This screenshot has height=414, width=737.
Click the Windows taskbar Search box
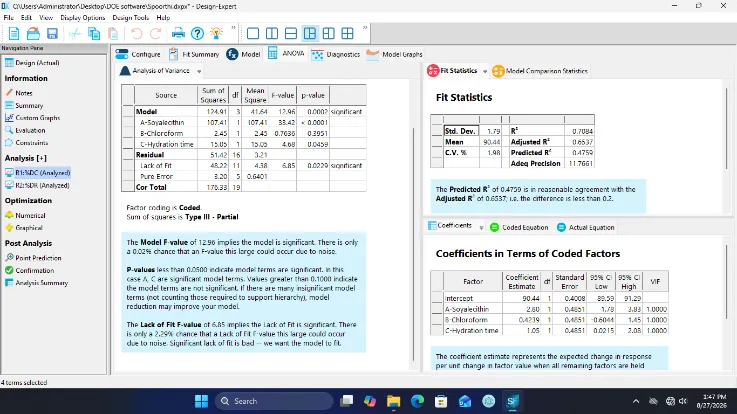click(274, 401)
